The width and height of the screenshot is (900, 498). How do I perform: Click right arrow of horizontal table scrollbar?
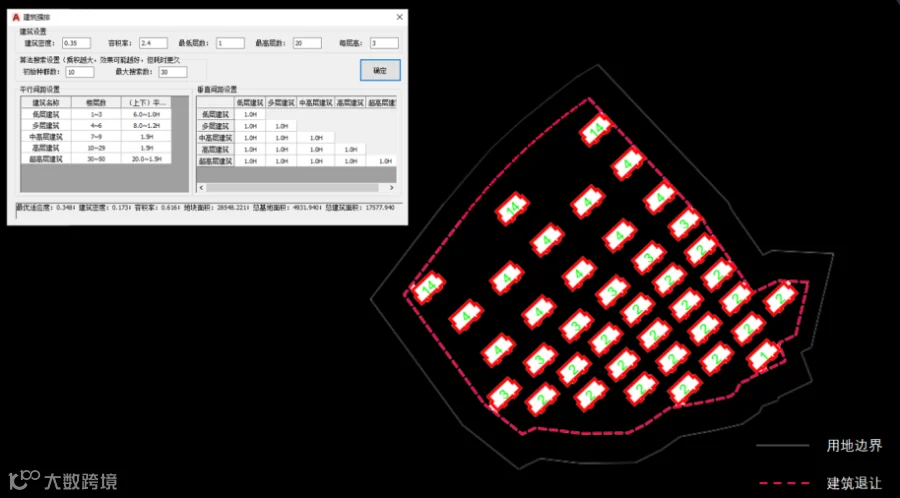point(391,188)
